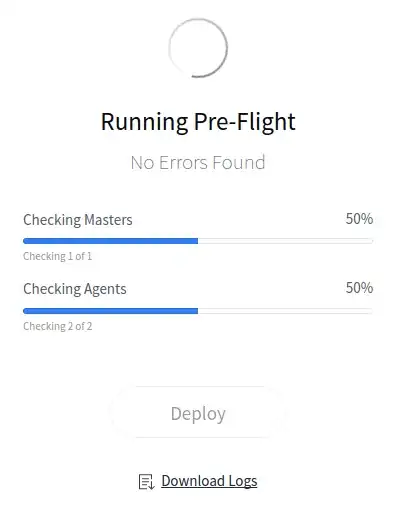398x506 pixels.
Task: Click the word Agents in Checking Agents
Action: coord(105,289)
